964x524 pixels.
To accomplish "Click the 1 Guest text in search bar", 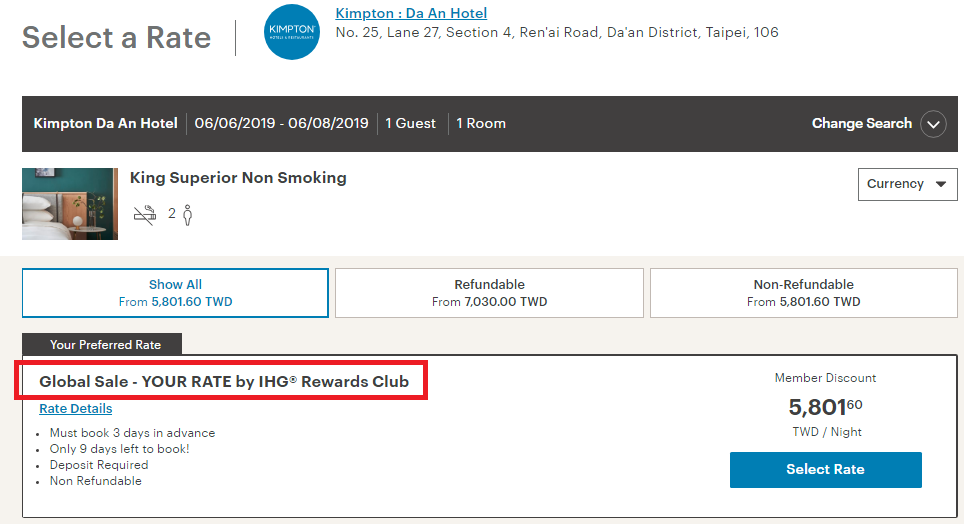I will (x=410, y=123).
